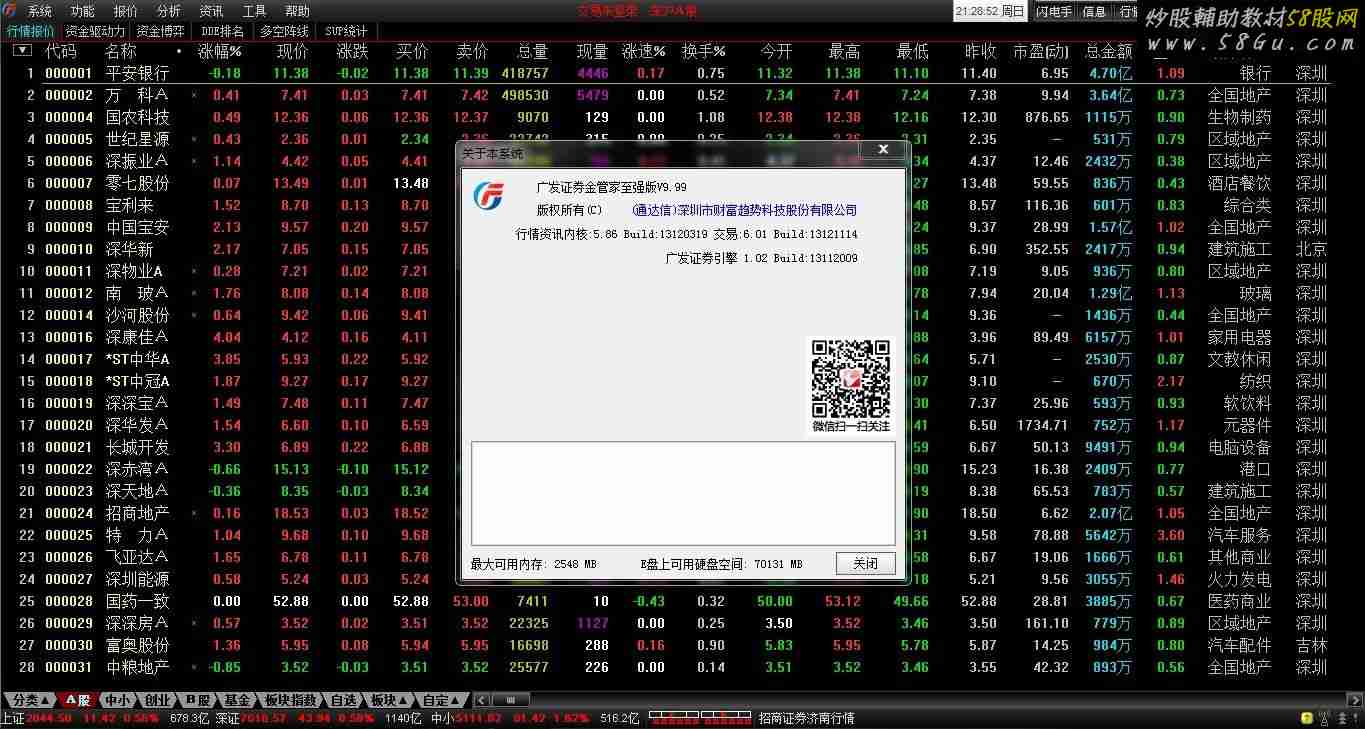Viewport: 1365px width, 729px height.
Task: Click the horizontal scrollbar thumb
Action: pyautogui.click(x=510, y=700)
